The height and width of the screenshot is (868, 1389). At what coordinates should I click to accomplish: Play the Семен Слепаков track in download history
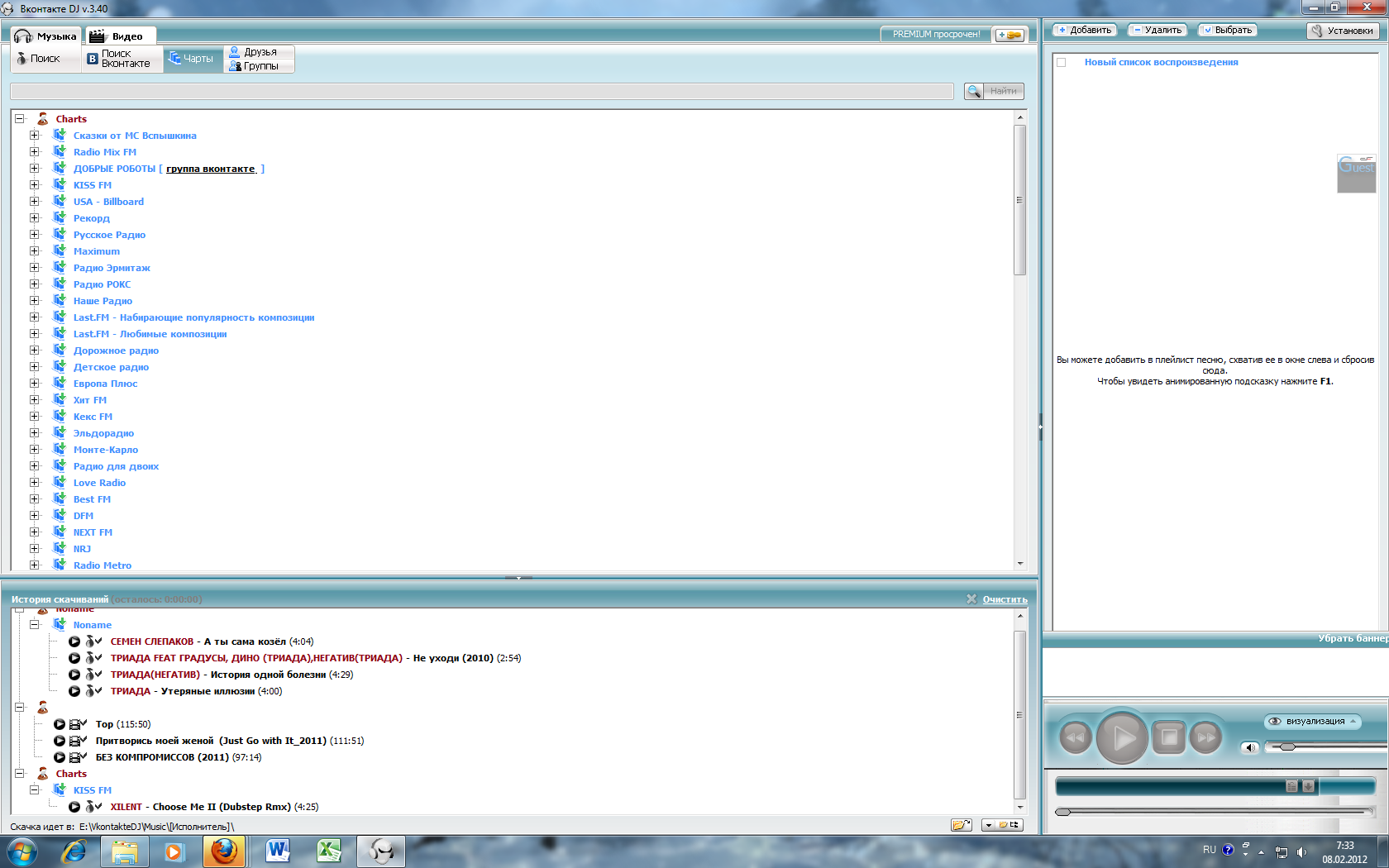[74, 641]
